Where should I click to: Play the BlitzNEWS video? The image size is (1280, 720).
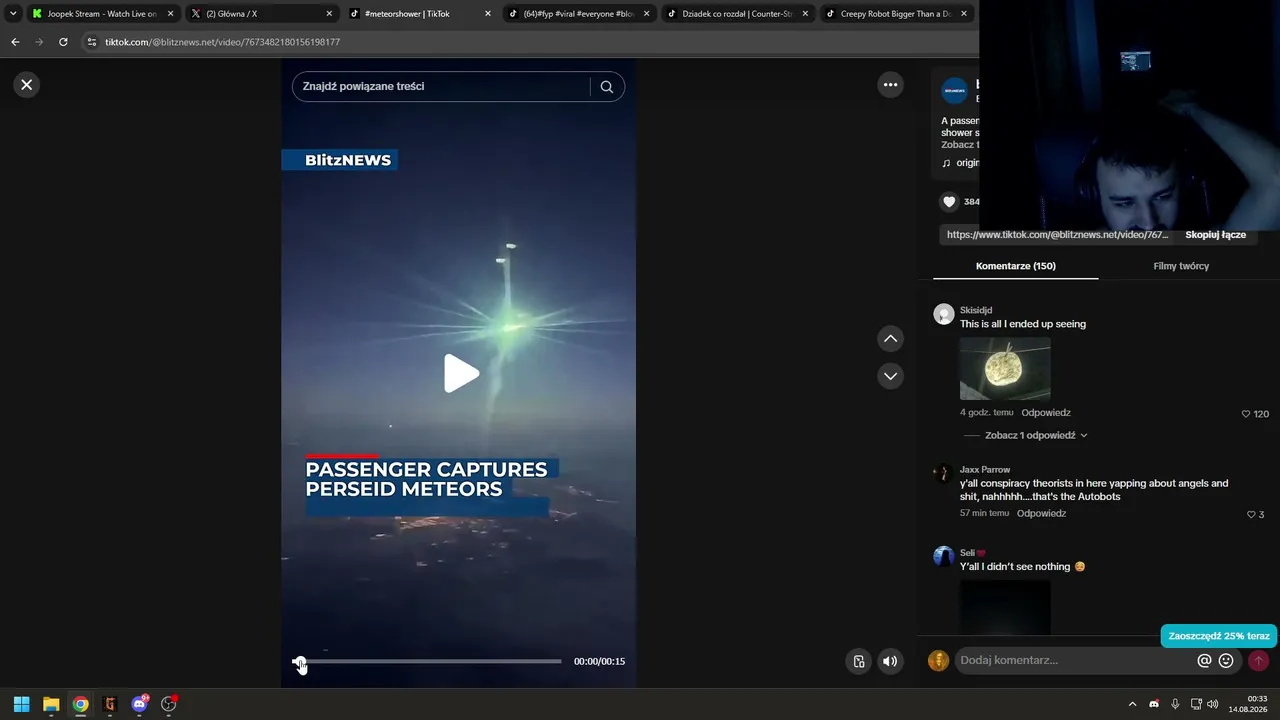pyautogui.click(x=460, y=373)
